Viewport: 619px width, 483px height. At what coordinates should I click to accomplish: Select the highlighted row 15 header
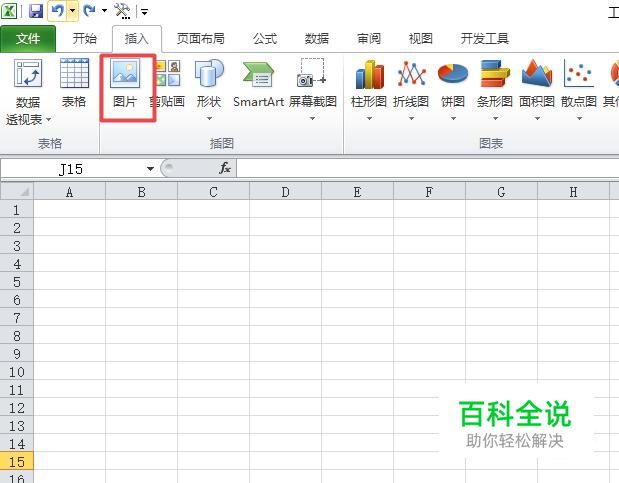coord(17,462)
